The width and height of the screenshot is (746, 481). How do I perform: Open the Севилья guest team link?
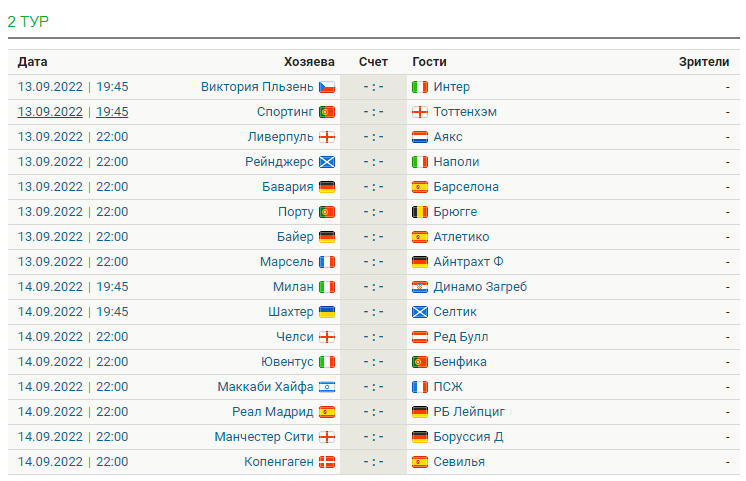tap(459, 462)
